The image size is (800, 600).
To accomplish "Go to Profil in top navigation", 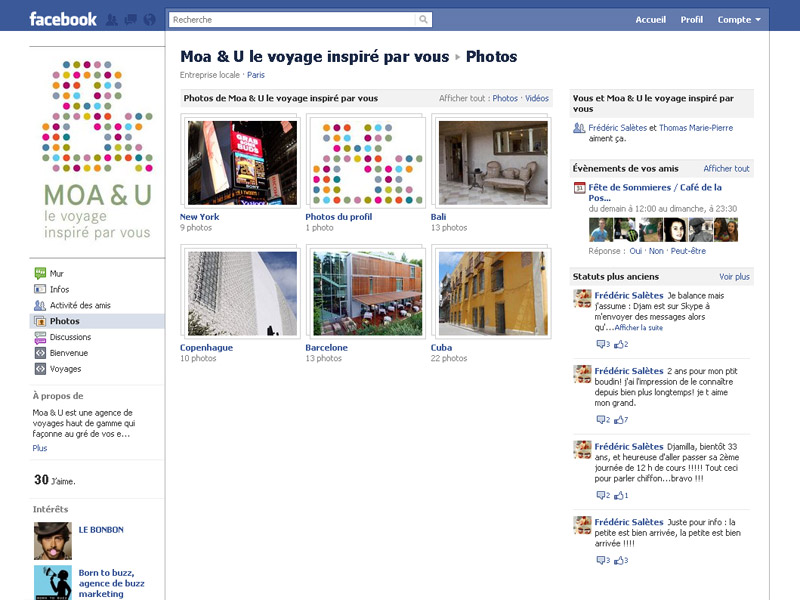I will 691,20.
